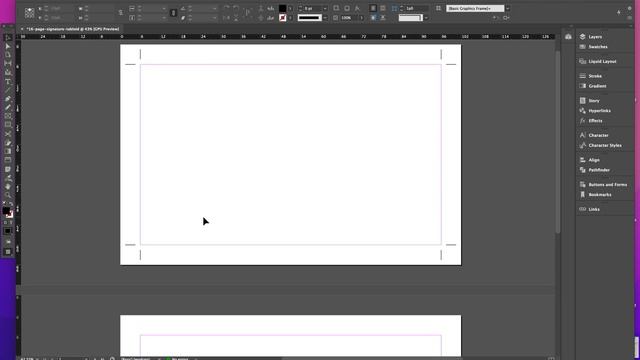Click the opacity 100% field

coord(349,18)
